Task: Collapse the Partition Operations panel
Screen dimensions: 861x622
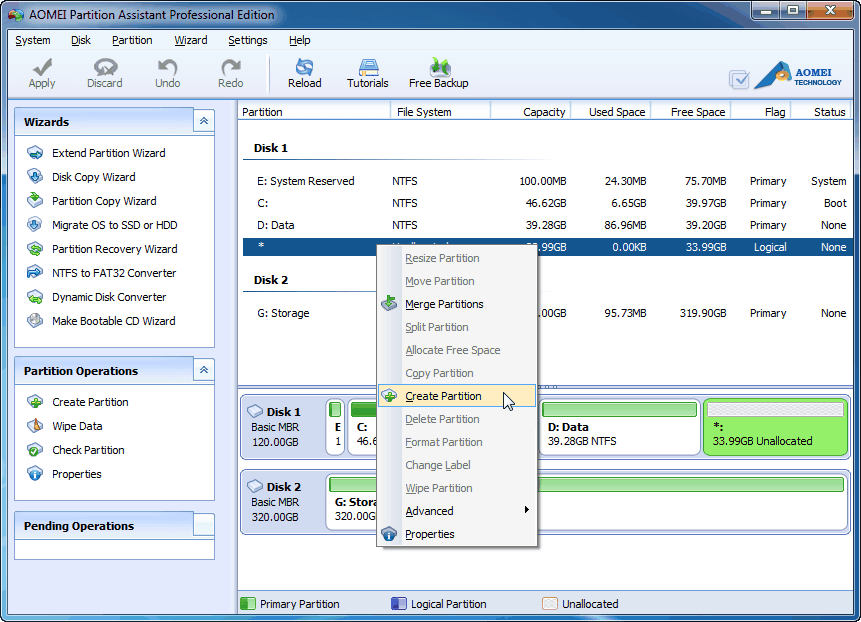Action: coord(204,370)
